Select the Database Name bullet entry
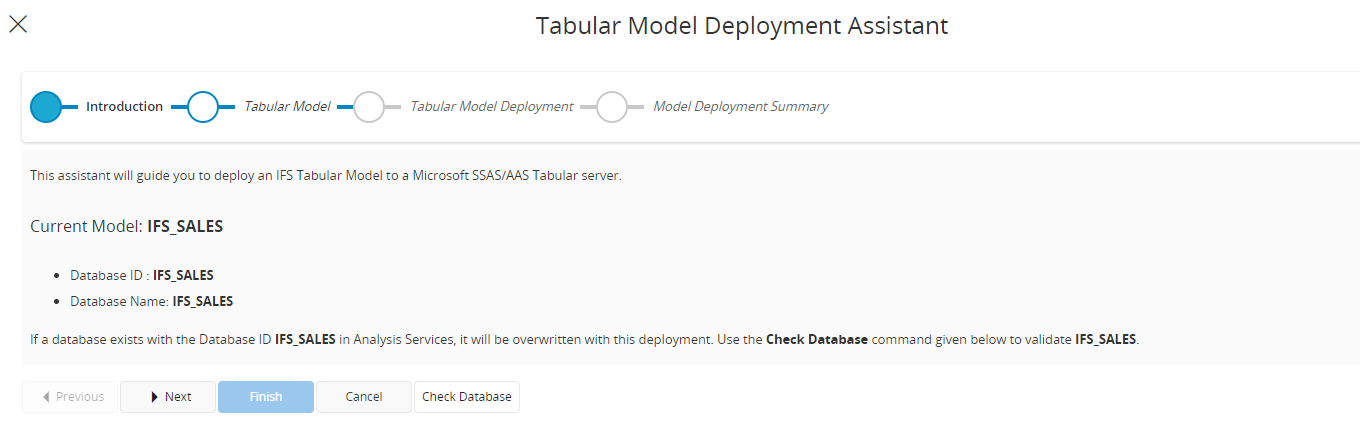 coord(151,300)
